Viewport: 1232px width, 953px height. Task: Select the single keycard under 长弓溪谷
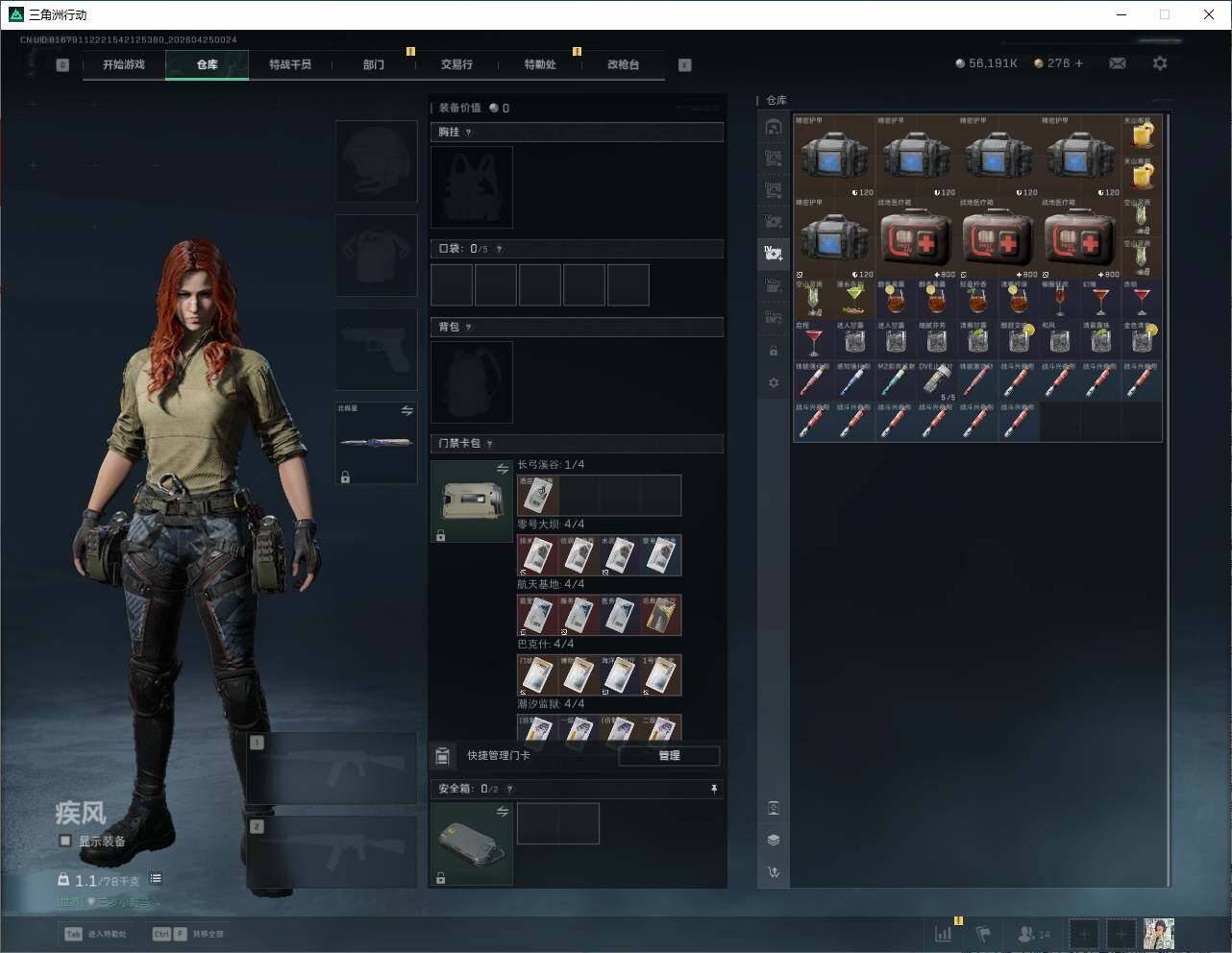pyautogui.click(x=538, y=496)
